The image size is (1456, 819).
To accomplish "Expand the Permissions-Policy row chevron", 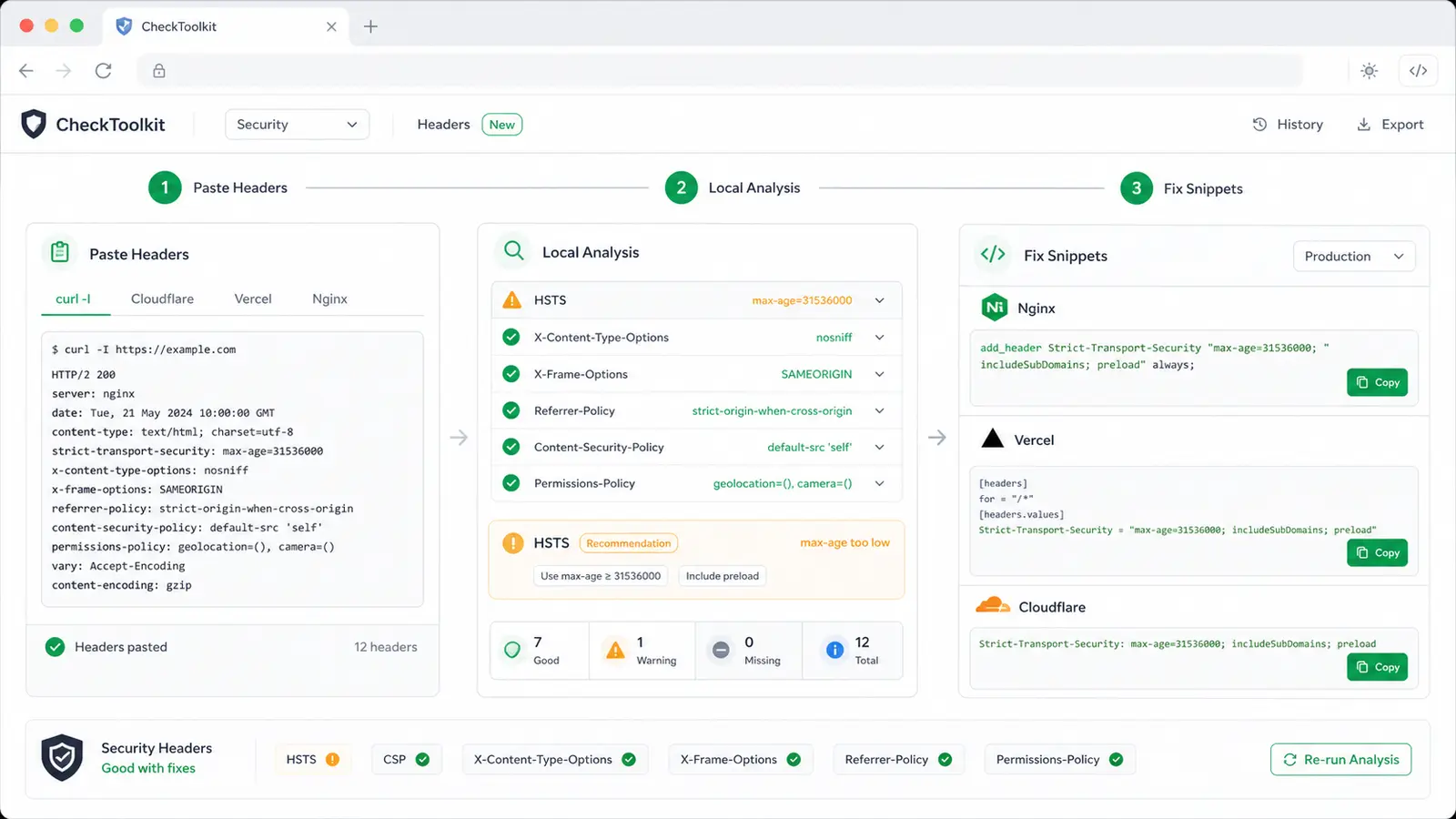I will (880, 483).
